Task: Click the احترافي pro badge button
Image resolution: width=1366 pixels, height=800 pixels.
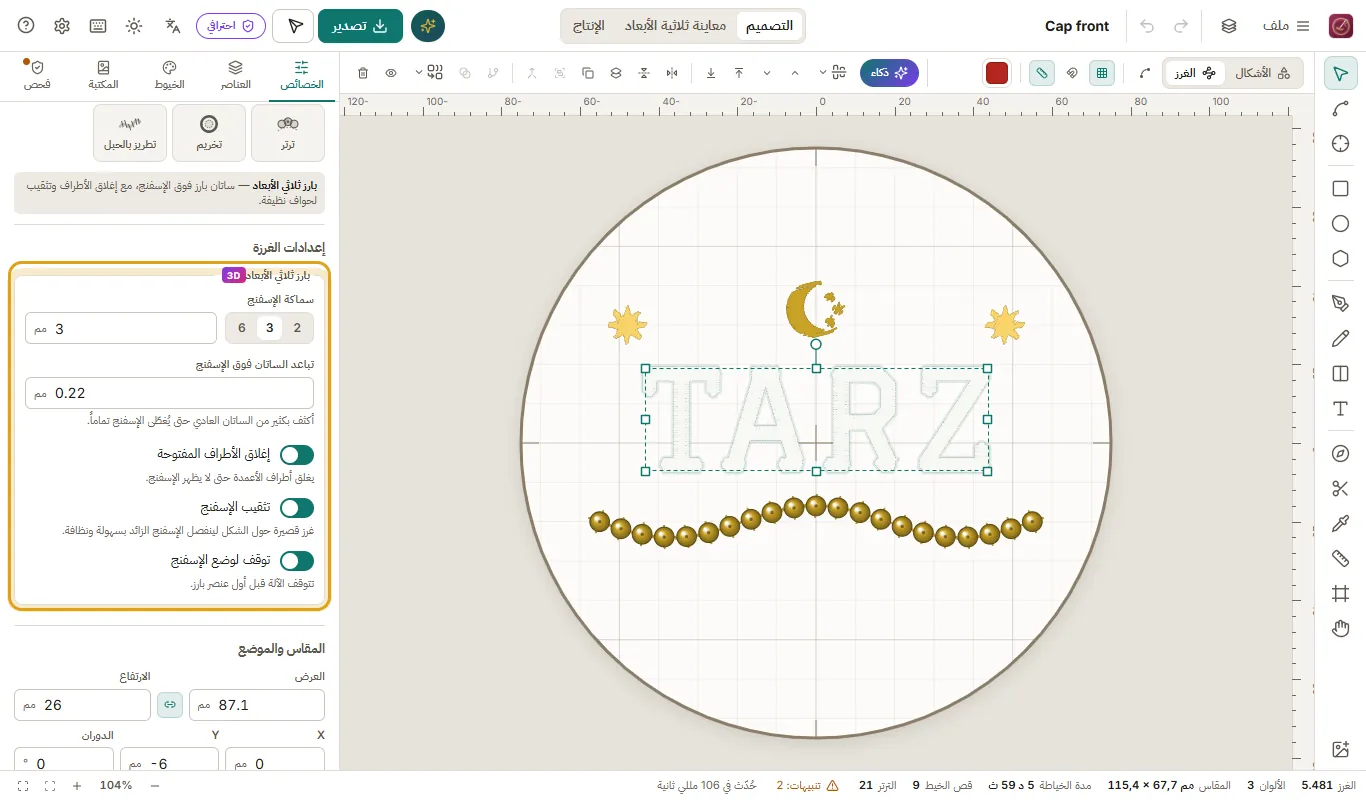Action: pyautogui.click(x=231, y=26)
